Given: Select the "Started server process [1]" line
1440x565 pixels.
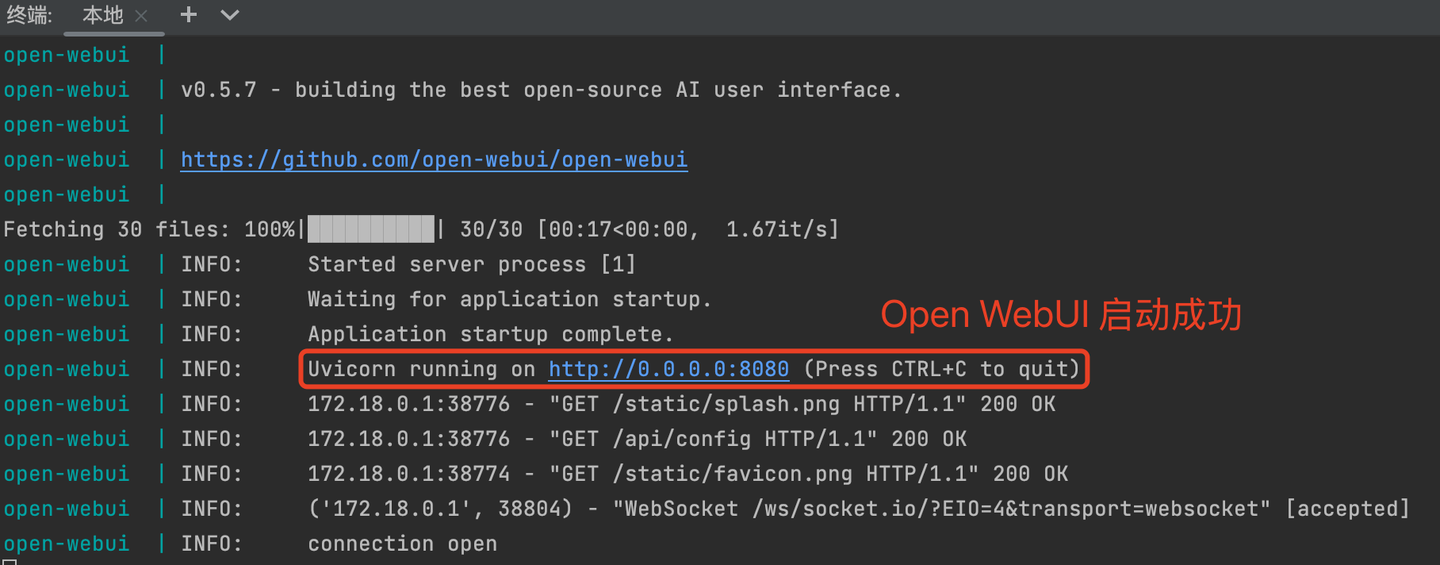Looking at the screenshot, I should point(471,264).
